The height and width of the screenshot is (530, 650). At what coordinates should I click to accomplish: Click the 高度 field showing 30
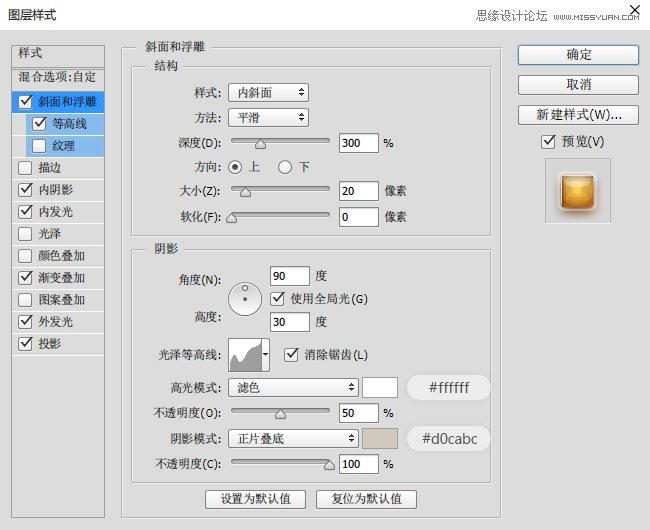point(290,322)
